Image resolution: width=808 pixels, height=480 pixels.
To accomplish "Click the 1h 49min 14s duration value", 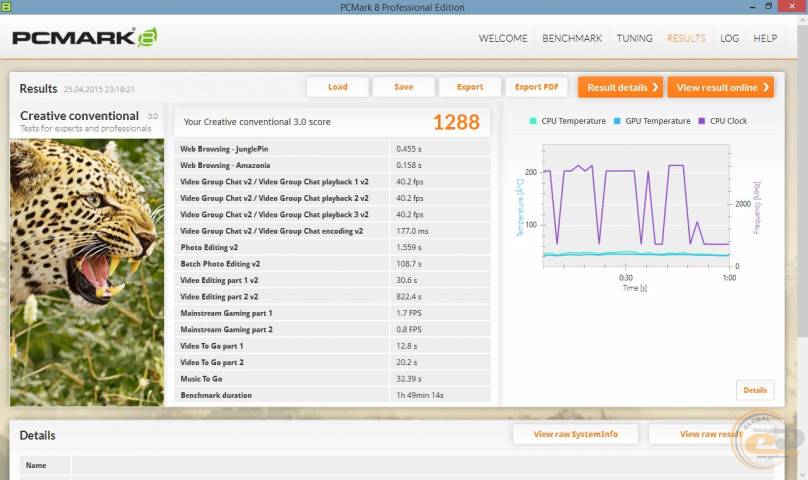I will (x=420, y=395).
